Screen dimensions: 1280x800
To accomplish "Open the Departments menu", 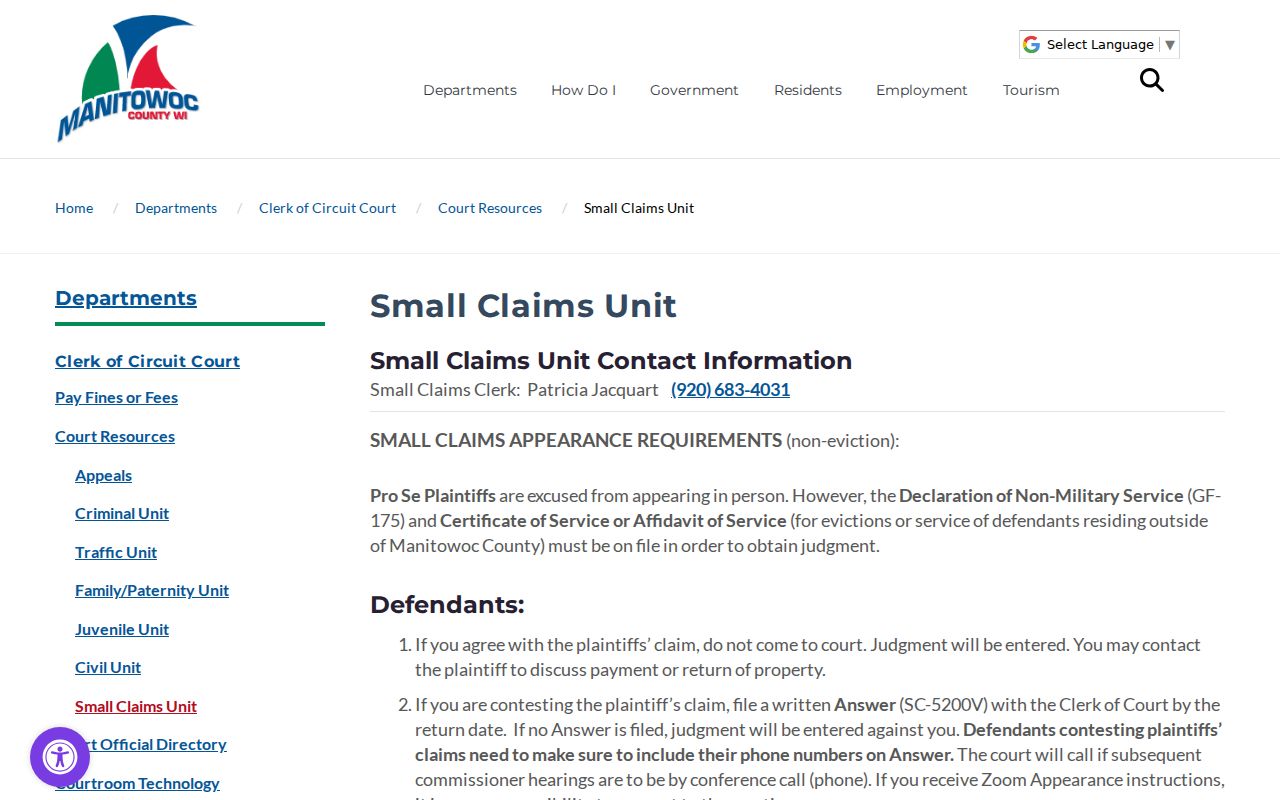I will (470, 90).
